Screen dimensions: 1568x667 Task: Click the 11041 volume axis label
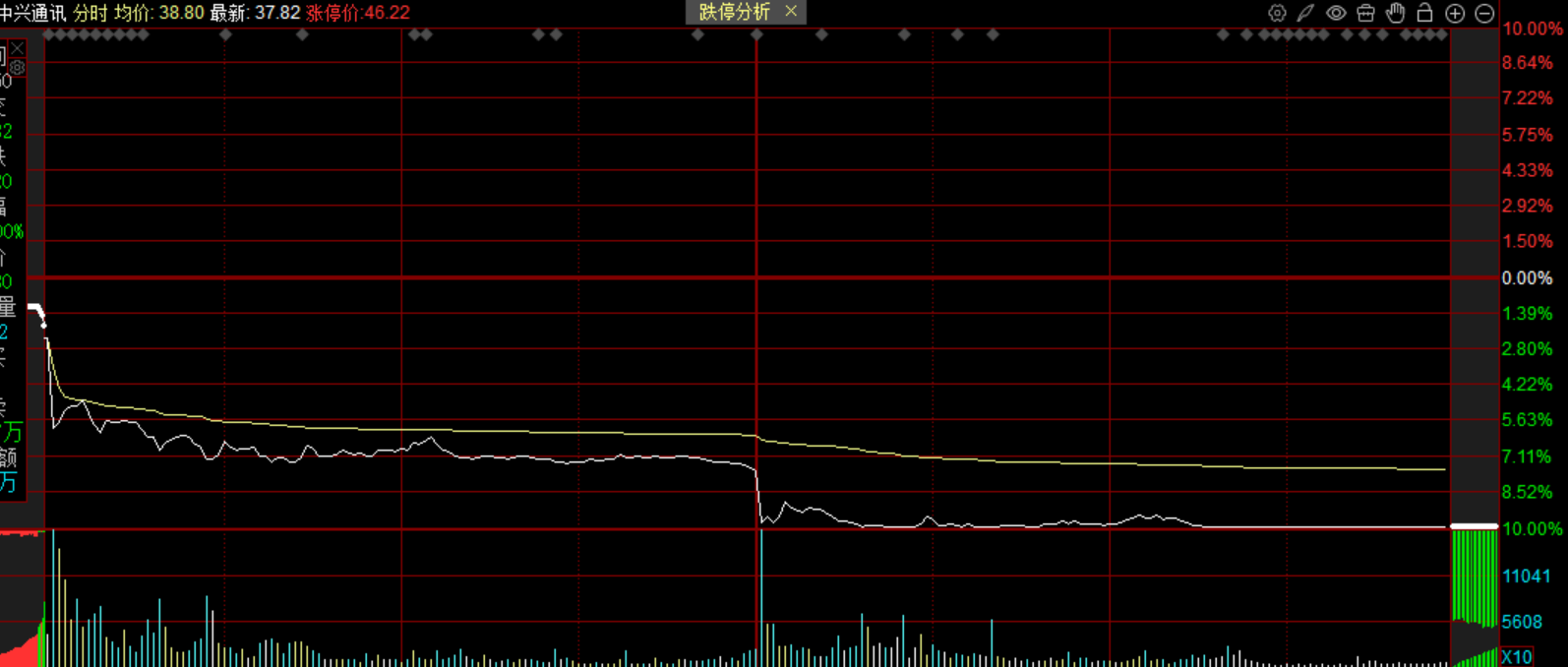click(x=1527, y=576)
